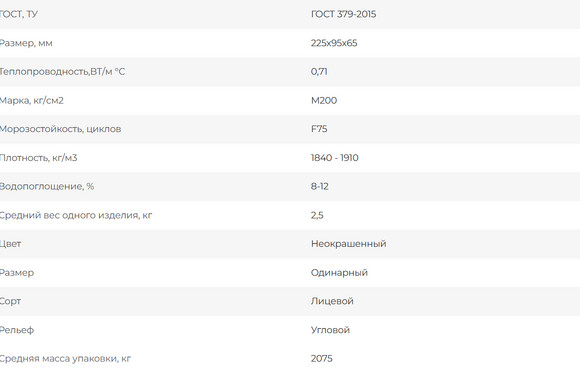Image resolution: width=580 pixels, height=370 pixels.
Task: Select the Водопоглощение, % label
Action: click(x=47, y=186)
